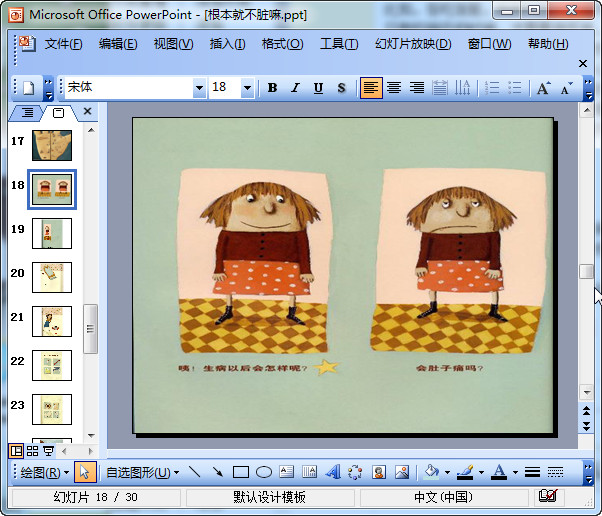This screenshot has height=516, width=602.
Task: Open the font size dropdown
Action: [x=248, y=88]
